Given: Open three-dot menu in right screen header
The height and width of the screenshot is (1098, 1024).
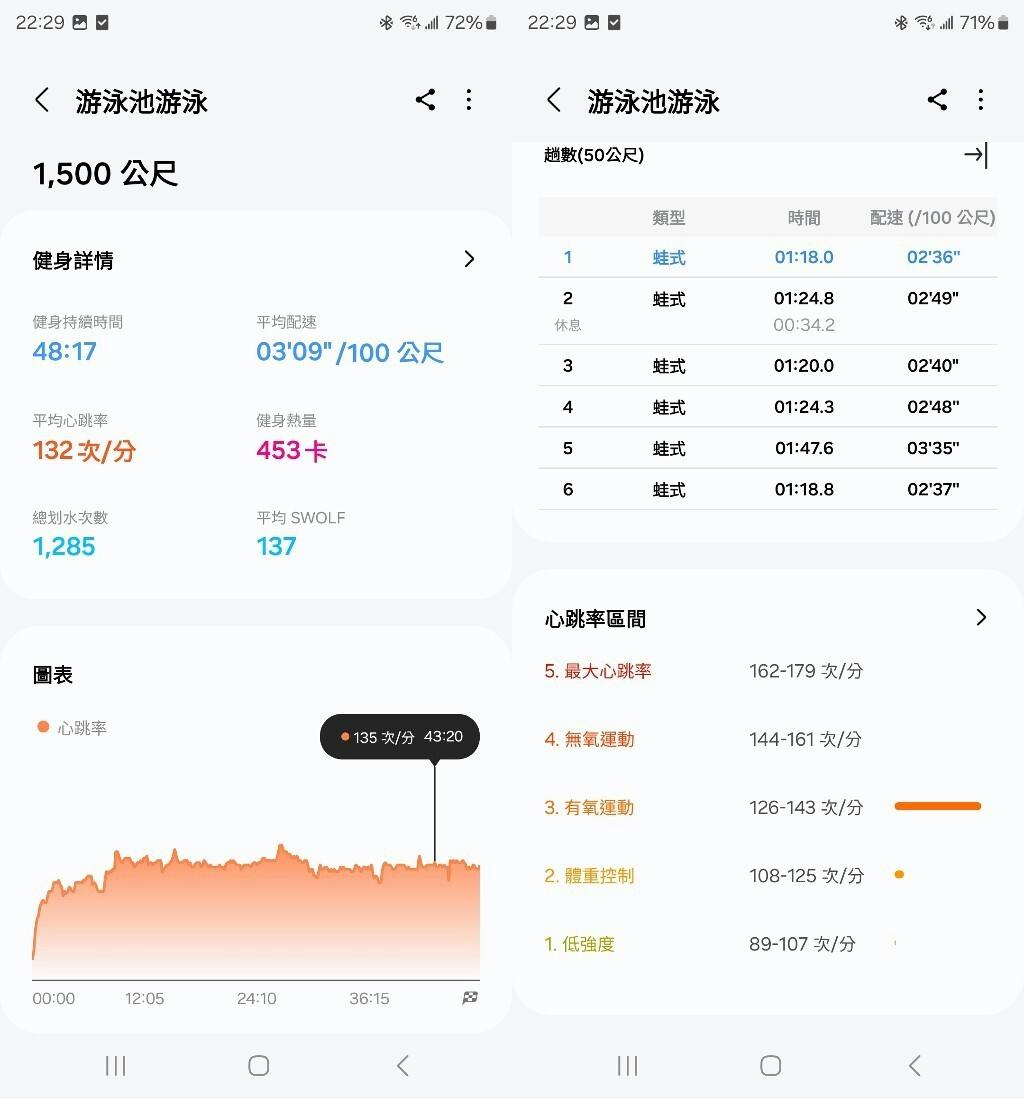Looking at the screenshot, I should (x=981, y=100).
